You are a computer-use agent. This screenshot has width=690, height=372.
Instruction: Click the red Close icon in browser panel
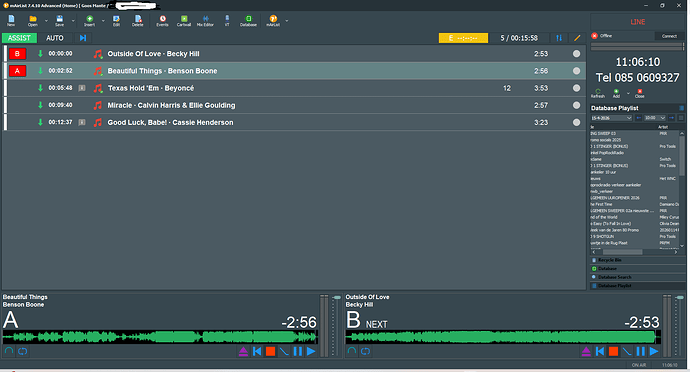pos(639,93)
